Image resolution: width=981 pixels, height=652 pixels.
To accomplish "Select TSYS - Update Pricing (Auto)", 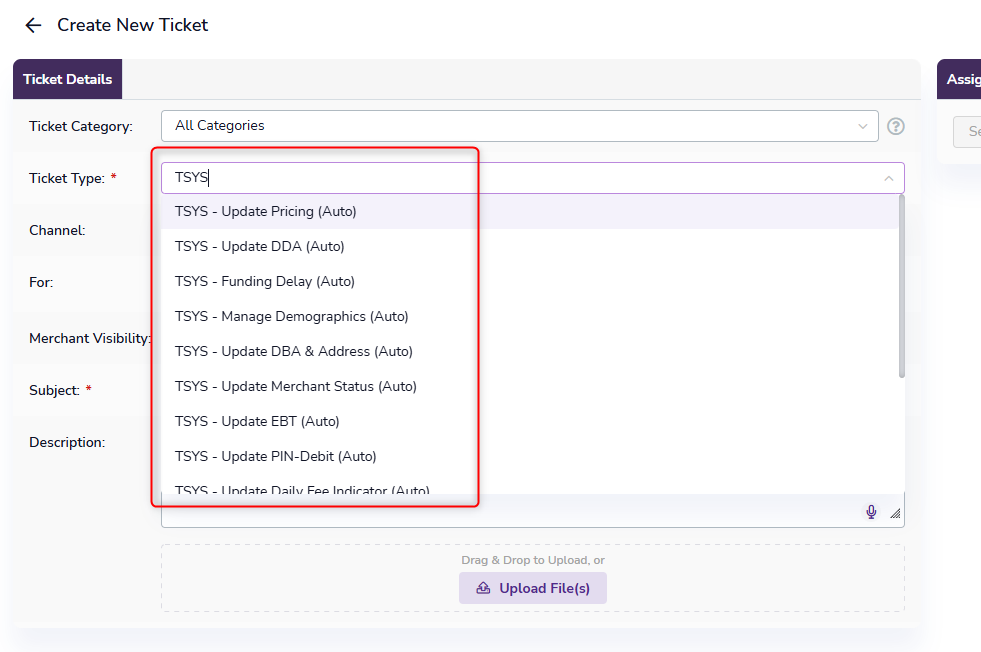I will (x=266, y=211).
